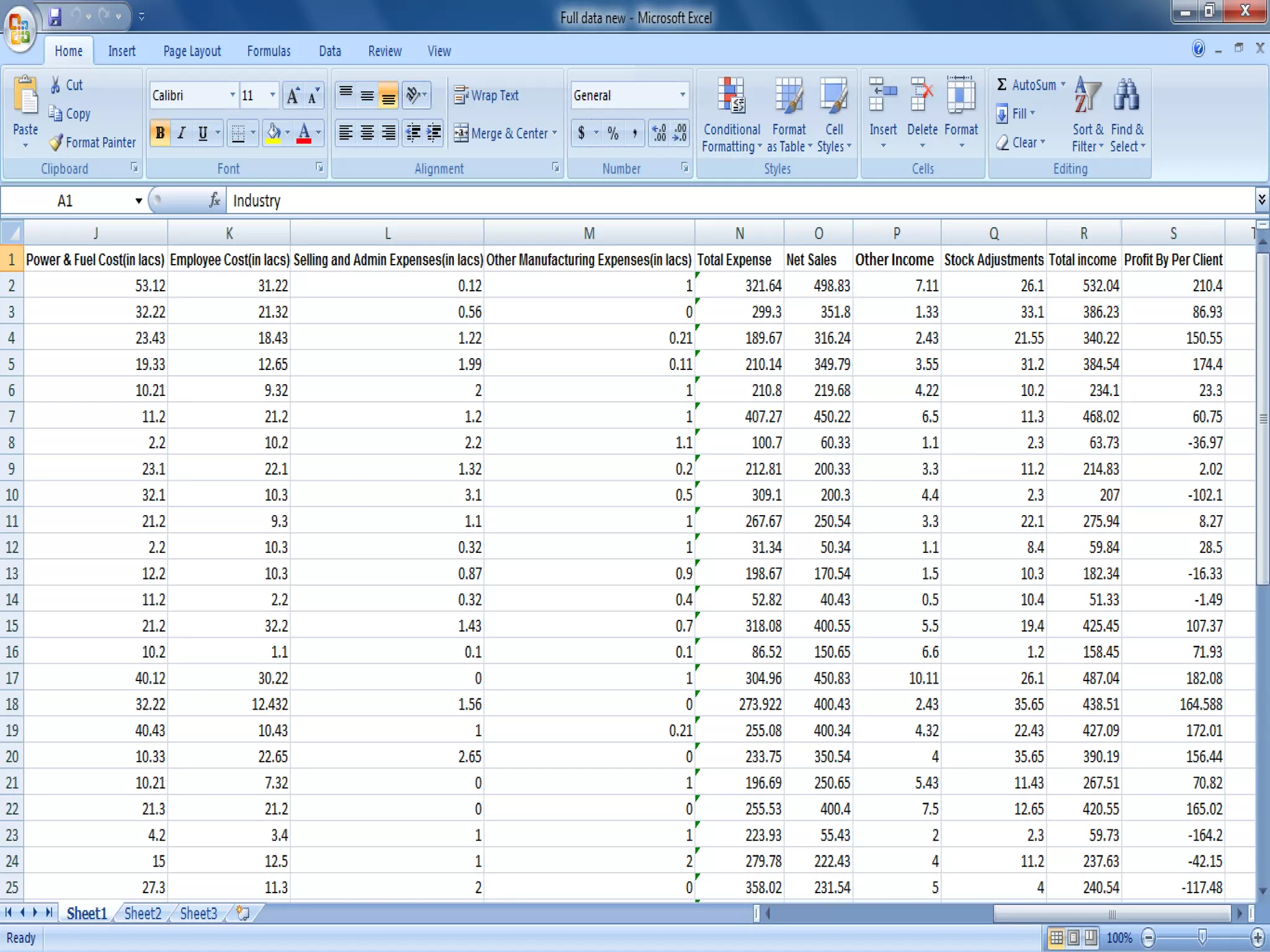Viewport: 1270px width, 952px height.
Task: Open Sort & Filter tool
Action: pos(1087,98)
